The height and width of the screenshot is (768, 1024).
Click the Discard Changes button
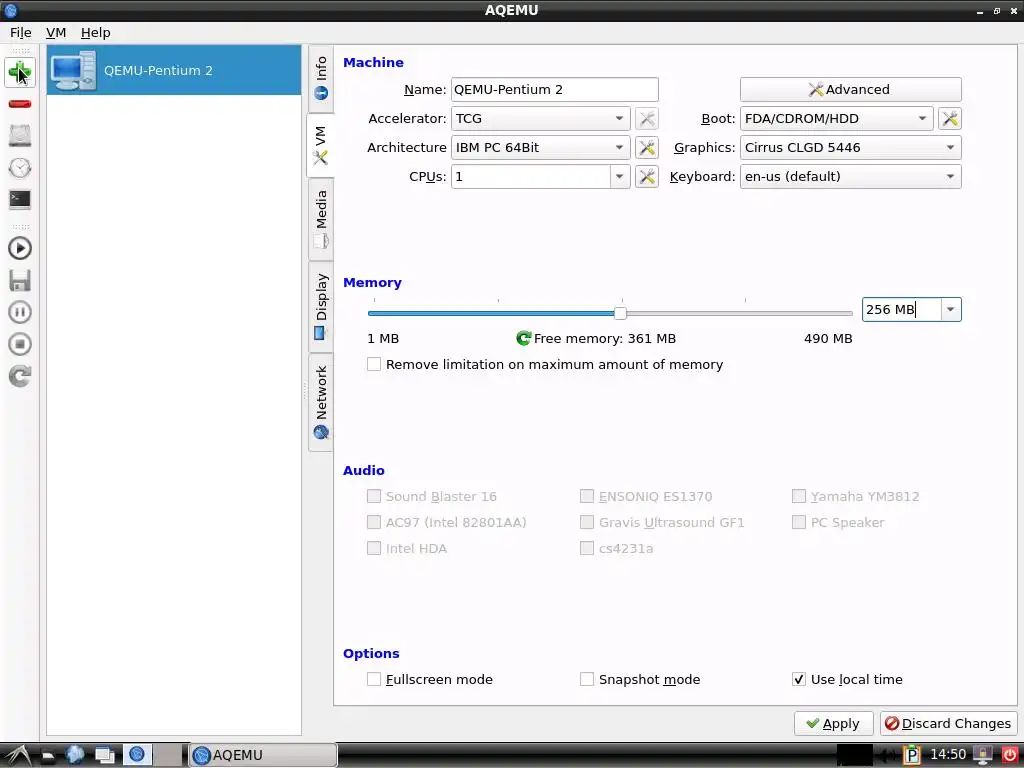point(948,724)
